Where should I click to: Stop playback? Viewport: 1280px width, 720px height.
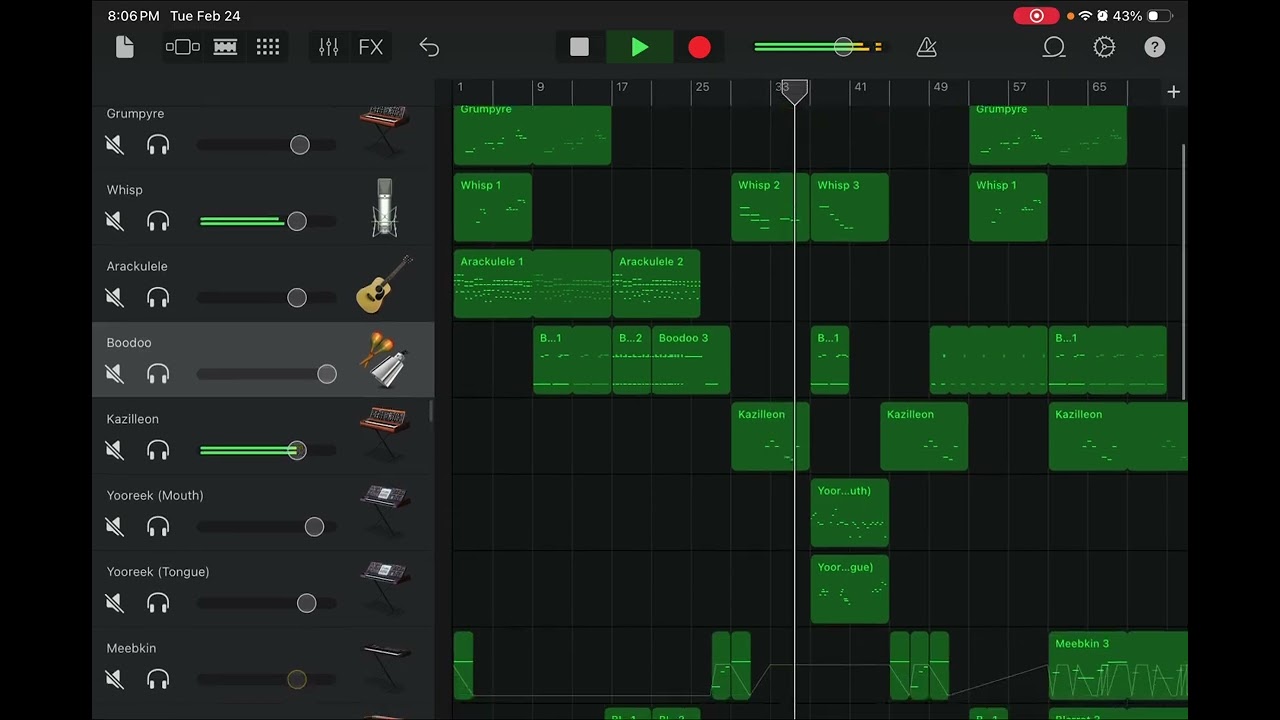click(x=579, y=47)
